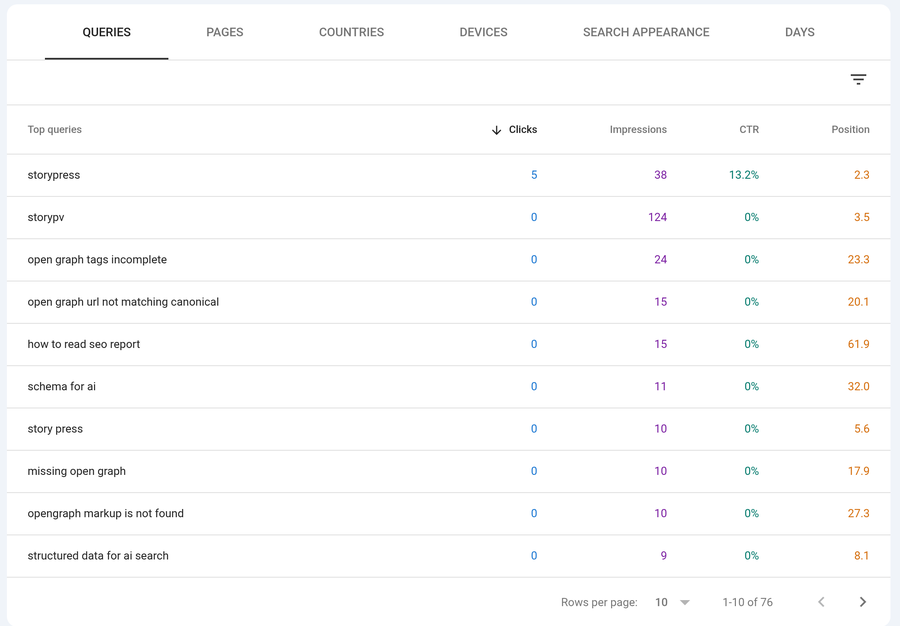900x626 pixels.
Task: Switch to the Queries tab
Action: (107, 32)
